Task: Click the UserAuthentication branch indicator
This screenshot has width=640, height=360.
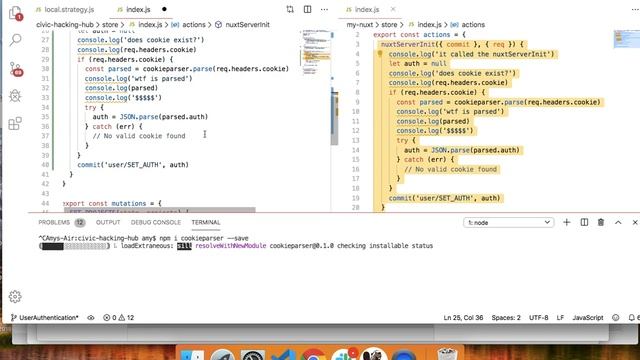Action: 44,318
